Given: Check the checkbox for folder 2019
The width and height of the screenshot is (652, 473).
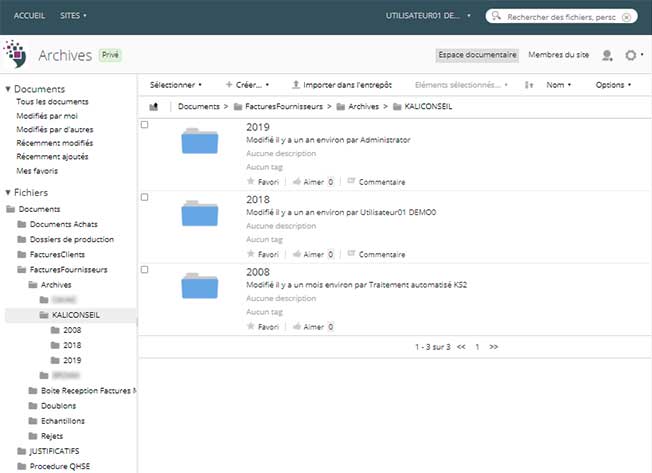Looking at the screenshot, I should coord(144,125).
